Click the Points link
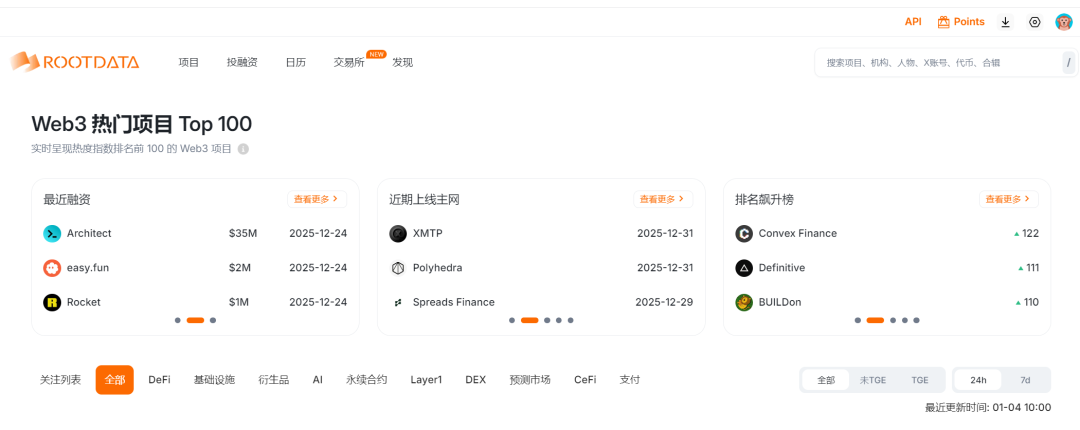 (x=969, y=22)
